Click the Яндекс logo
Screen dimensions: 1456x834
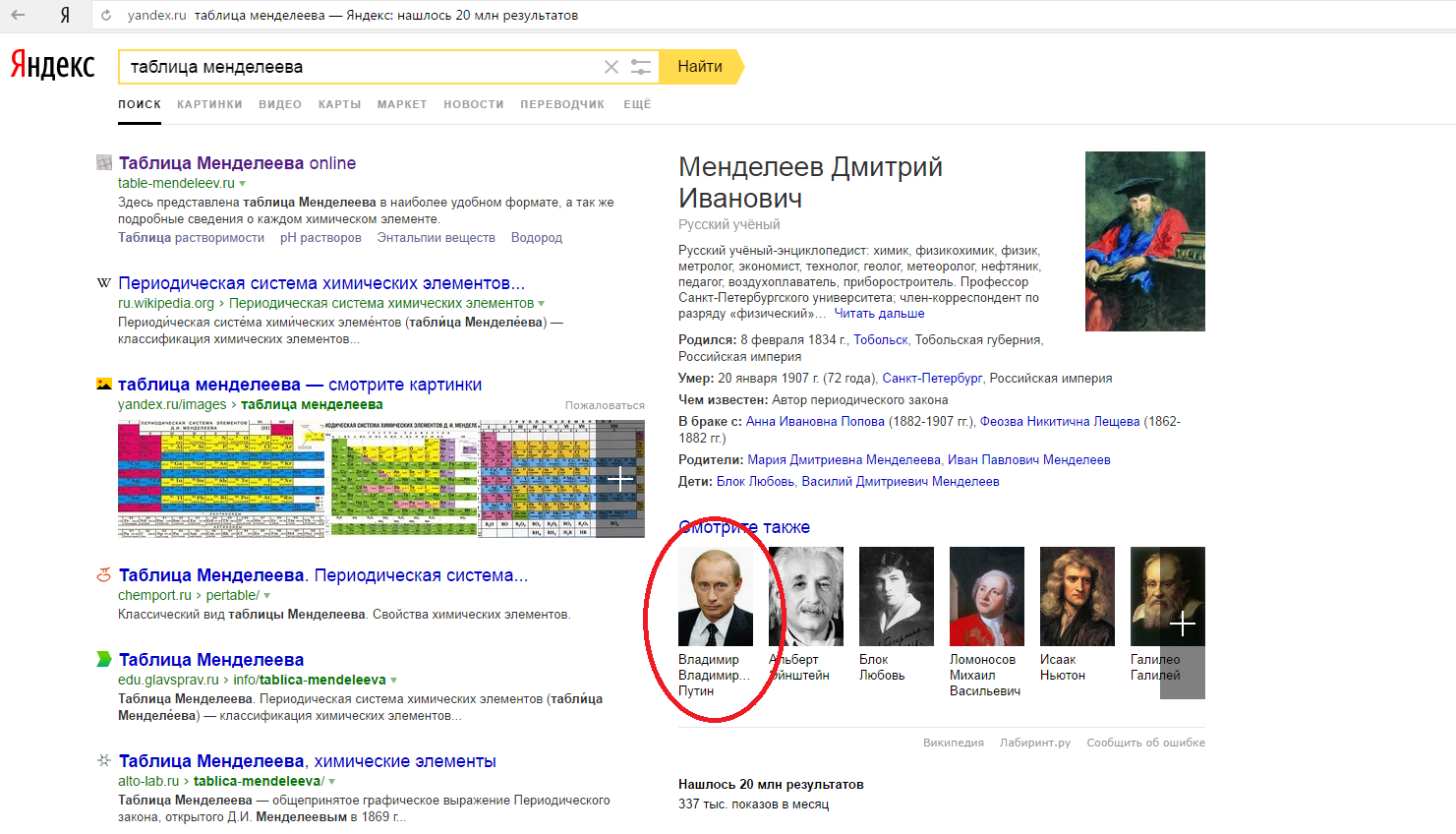pyautogui.click(x=53, y=66)
